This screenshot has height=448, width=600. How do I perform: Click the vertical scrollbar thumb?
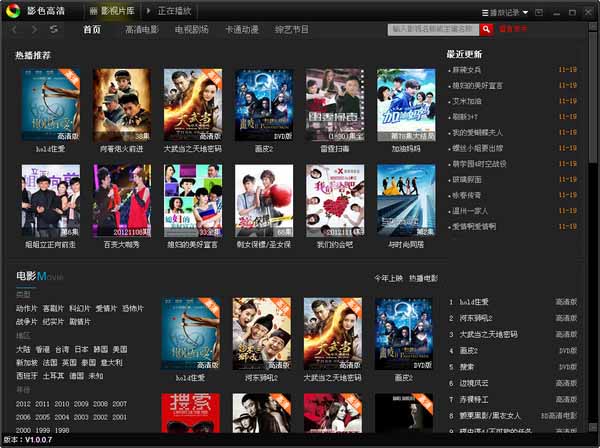(x=592, y=98)
